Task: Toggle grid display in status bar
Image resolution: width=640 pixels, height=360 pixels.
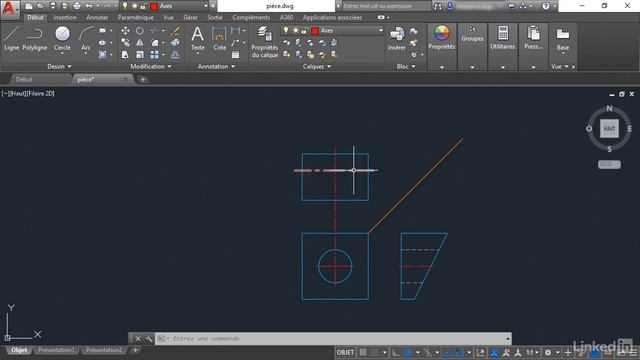Action: [x=362, y=352]
